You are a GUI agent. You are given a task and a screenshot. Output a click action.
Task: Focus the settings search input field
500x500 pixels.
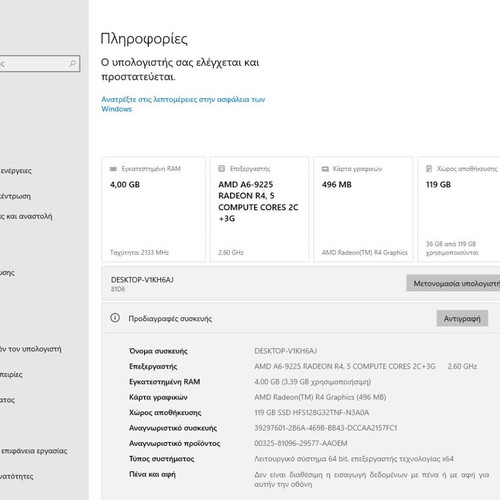(40, 63)
